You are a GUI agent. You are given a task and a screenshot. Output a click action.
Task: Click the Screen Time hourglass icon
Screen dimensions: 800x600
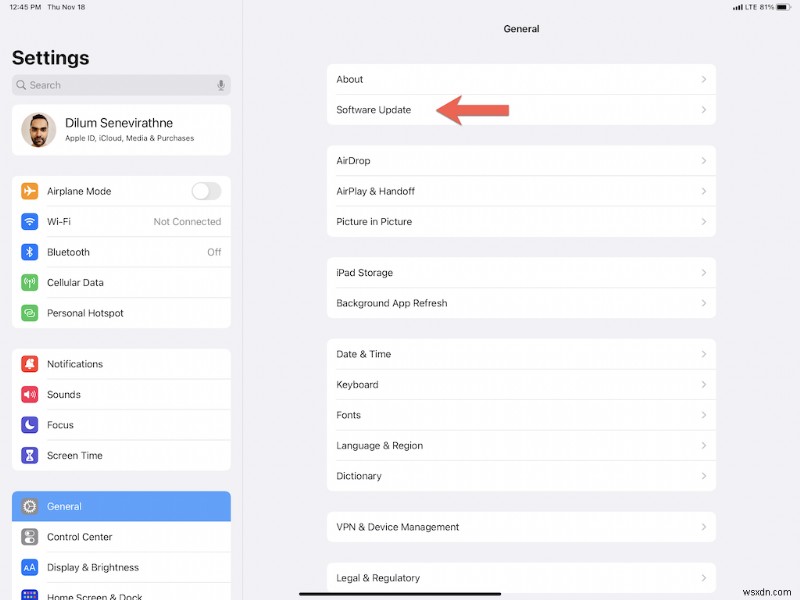click(29, 455)
